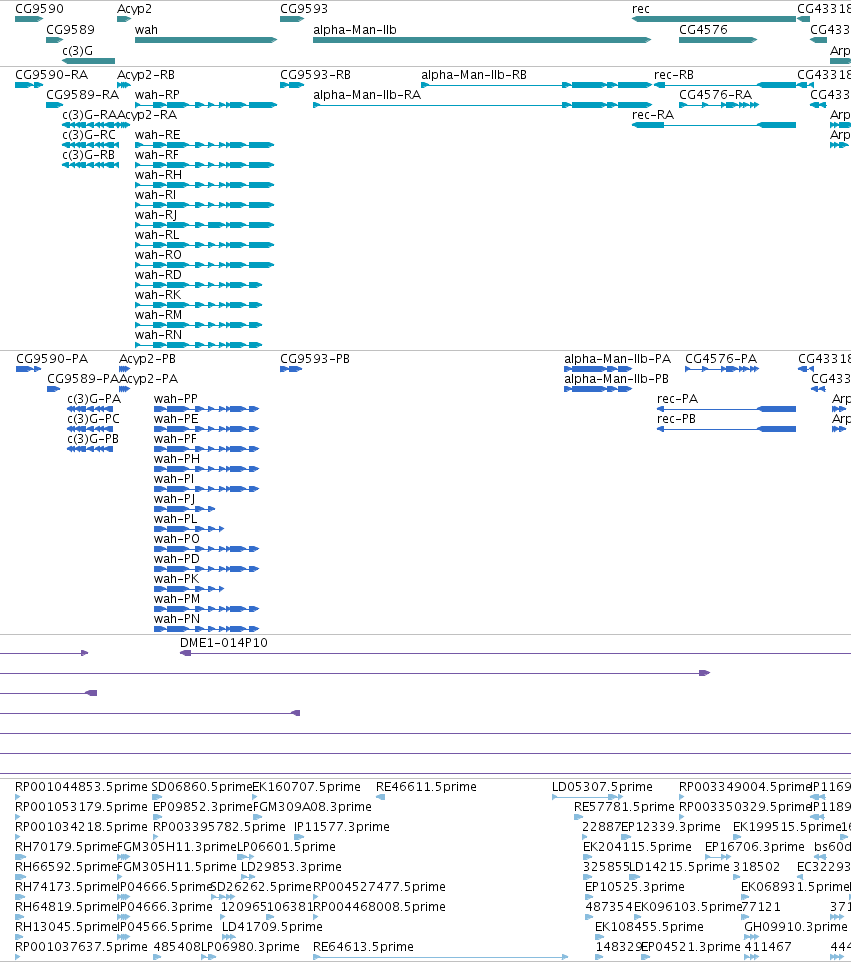This screenshot has width=851, height=962.
Task: Click the Acyp2-RB transcript label
Action: [146, 75]
